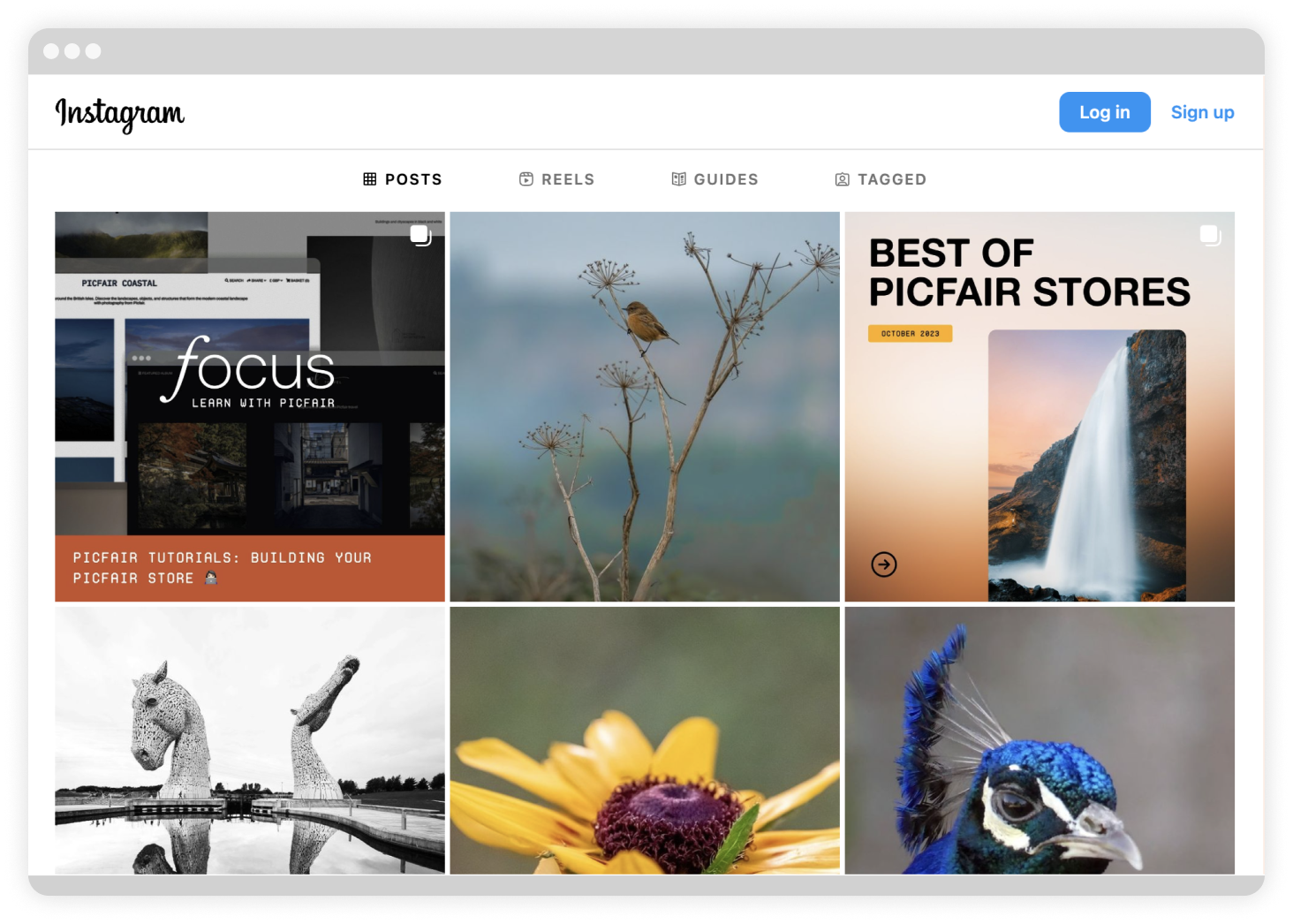
Task: Click the grid icon beside POSTS
Action: coord(370,179)
